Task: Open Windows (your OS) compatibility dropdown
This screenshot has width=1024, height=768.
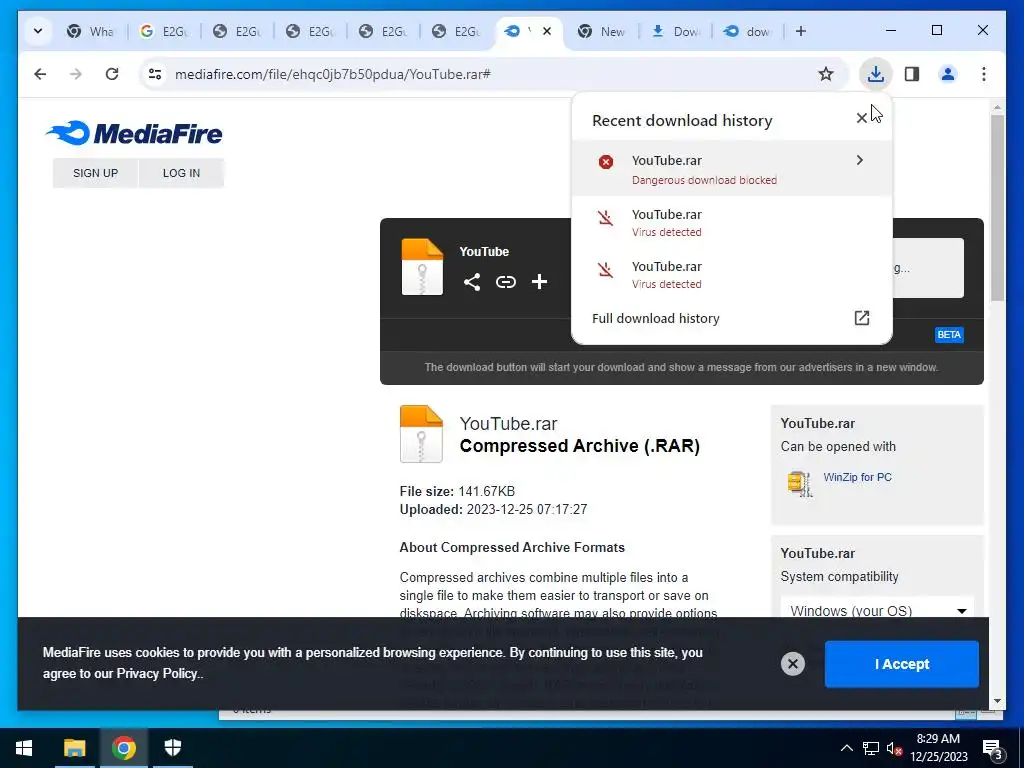Action: [x=877, y=610]
